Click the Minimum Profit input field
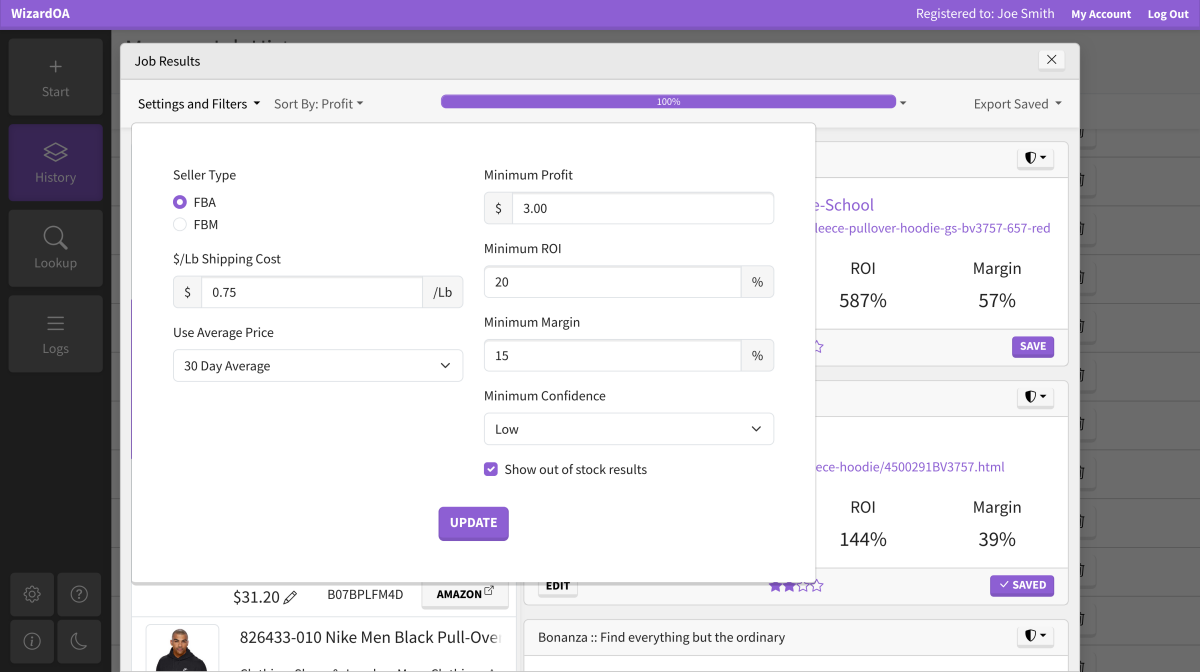 [x=642, y=209]
